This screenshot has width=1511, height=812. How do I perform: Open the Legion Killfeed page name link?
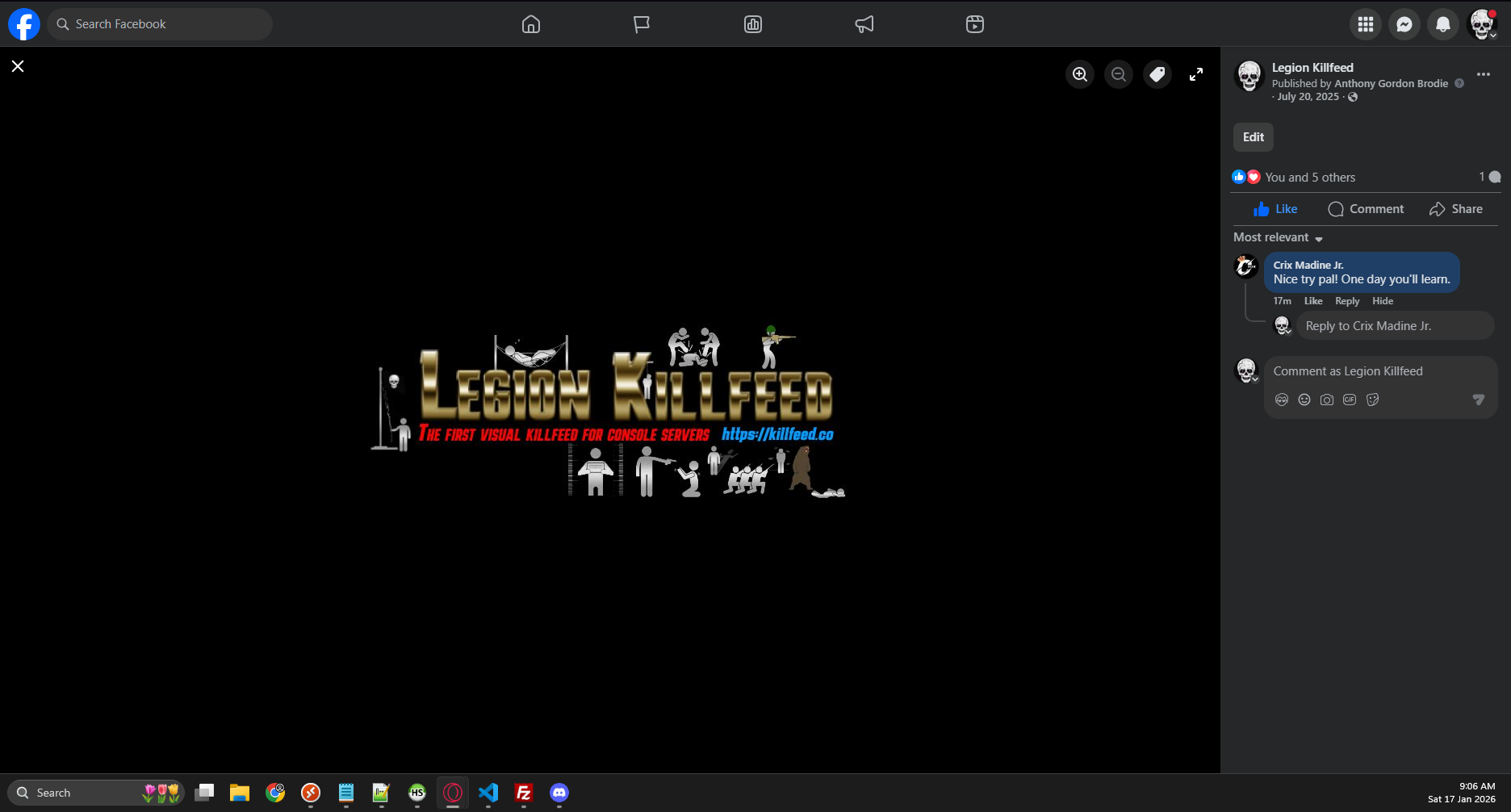pyautogui.click(x=1312, y=68)
